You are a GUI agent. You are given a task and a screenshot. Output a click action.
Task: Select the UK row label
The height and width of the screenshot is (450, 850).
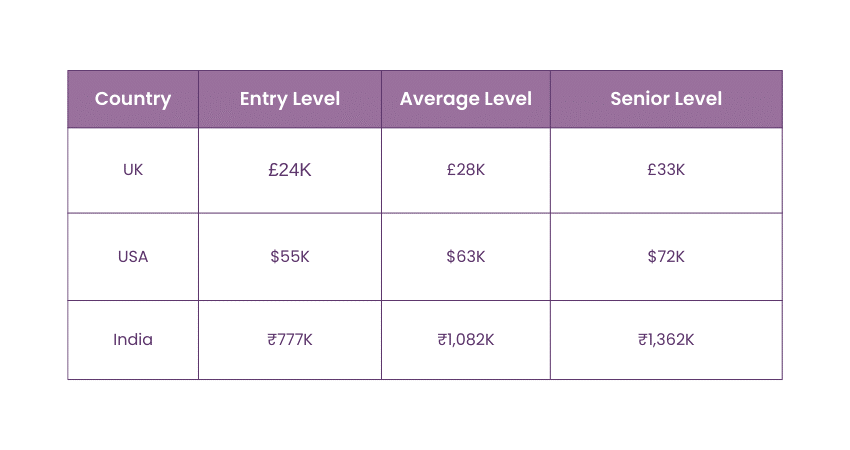click(133, 170)
